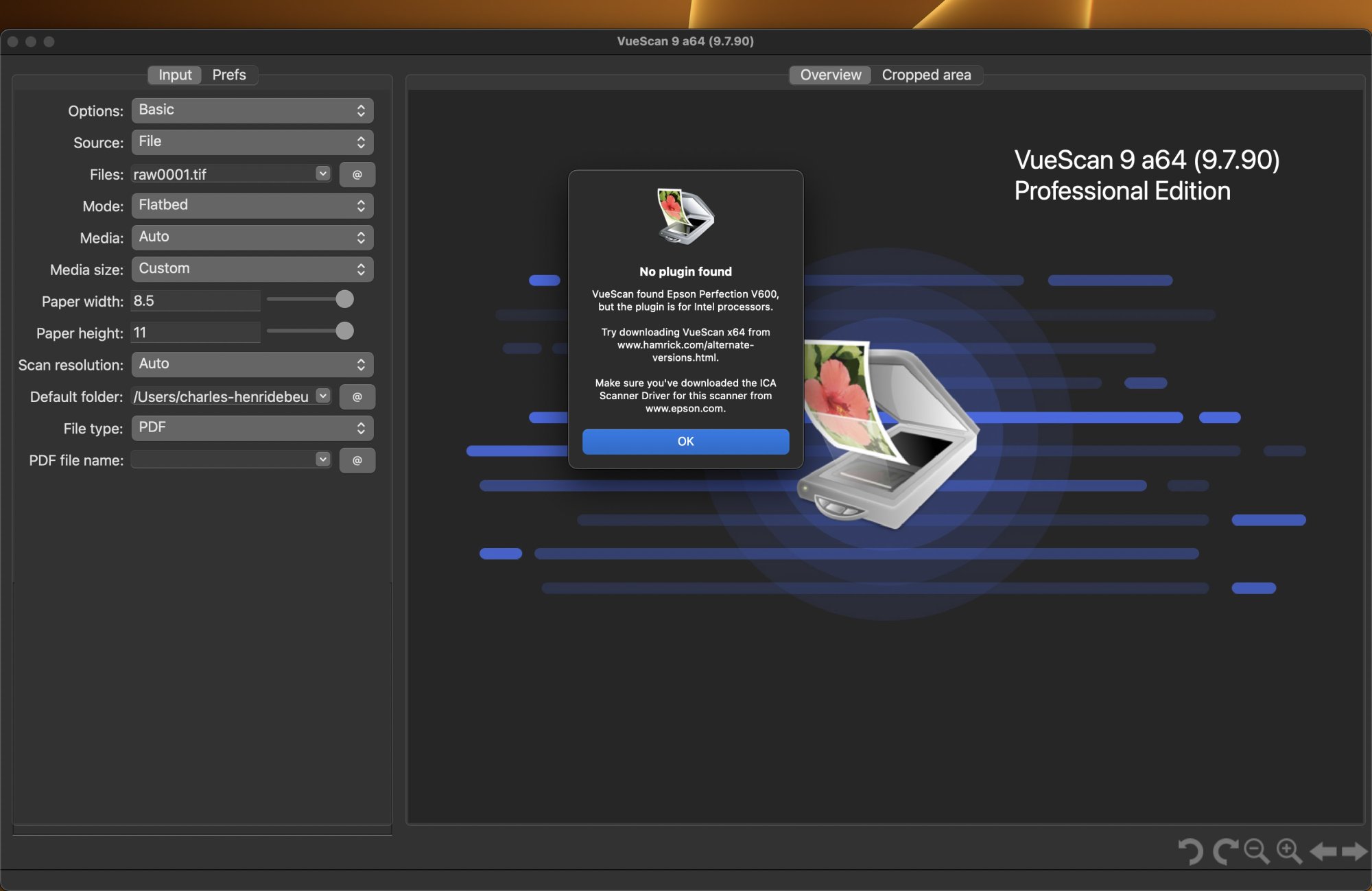
Task: Click the right arrow navigation icon
Action: coord(1354,851)
